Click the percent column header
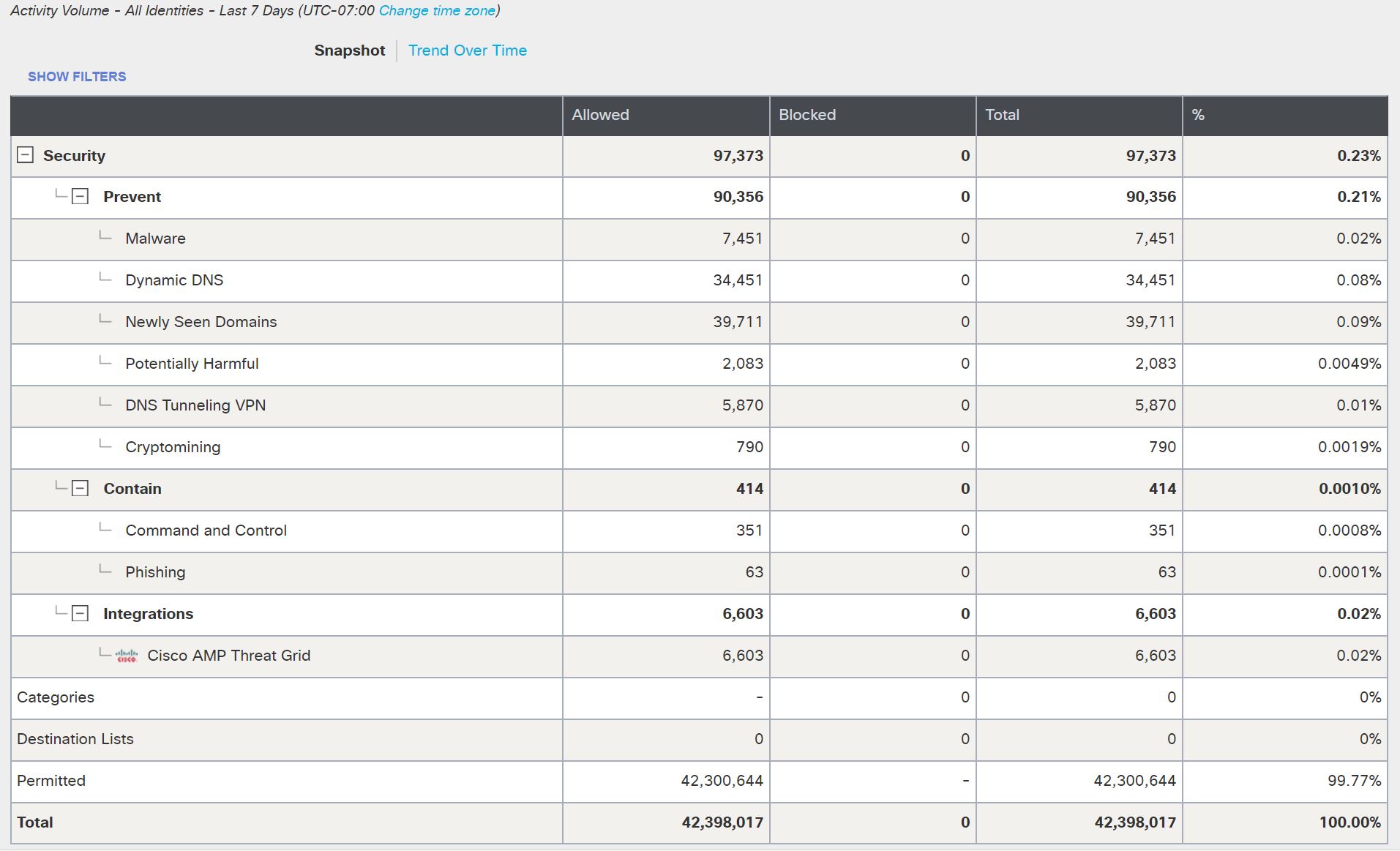 coord(1198,115)
